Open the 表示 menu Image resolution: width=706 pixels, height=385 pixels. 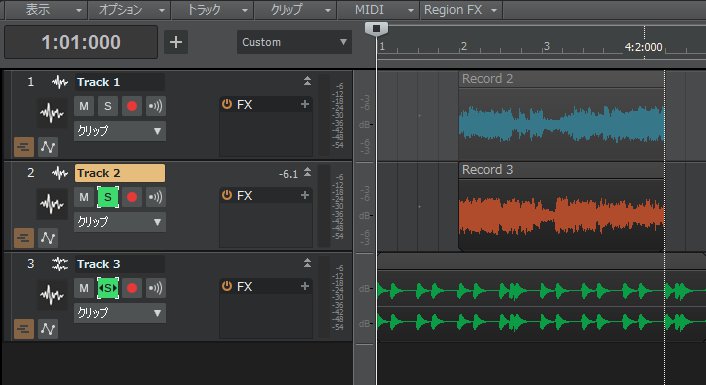pos(45,9)
